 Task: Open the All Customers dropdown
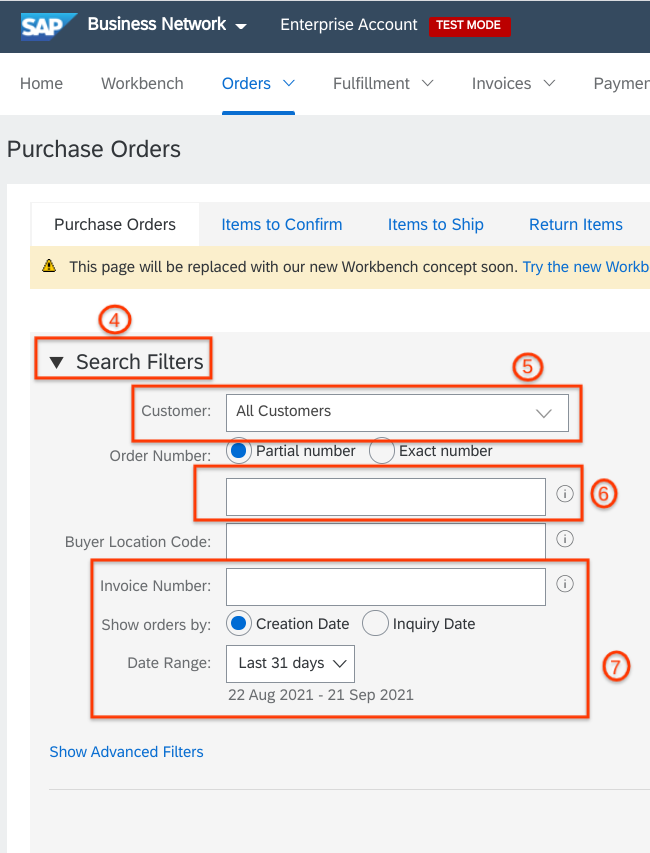pyautogui.click(x=397, y=413)
